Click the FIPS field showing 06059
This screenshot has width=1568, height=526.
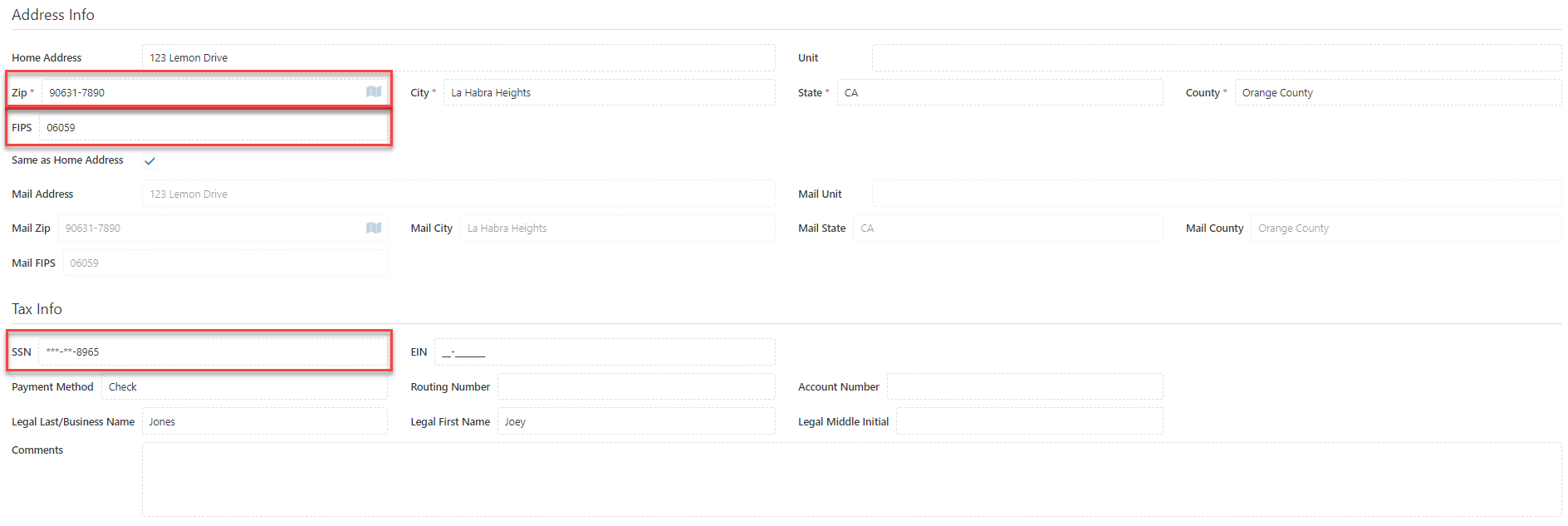[x=213, y=127]
